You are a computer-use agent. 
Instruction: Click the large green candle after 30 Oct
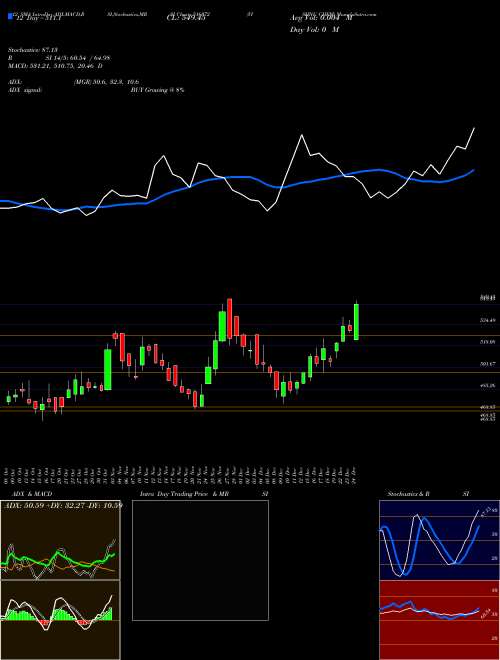[x=108, y=370]
